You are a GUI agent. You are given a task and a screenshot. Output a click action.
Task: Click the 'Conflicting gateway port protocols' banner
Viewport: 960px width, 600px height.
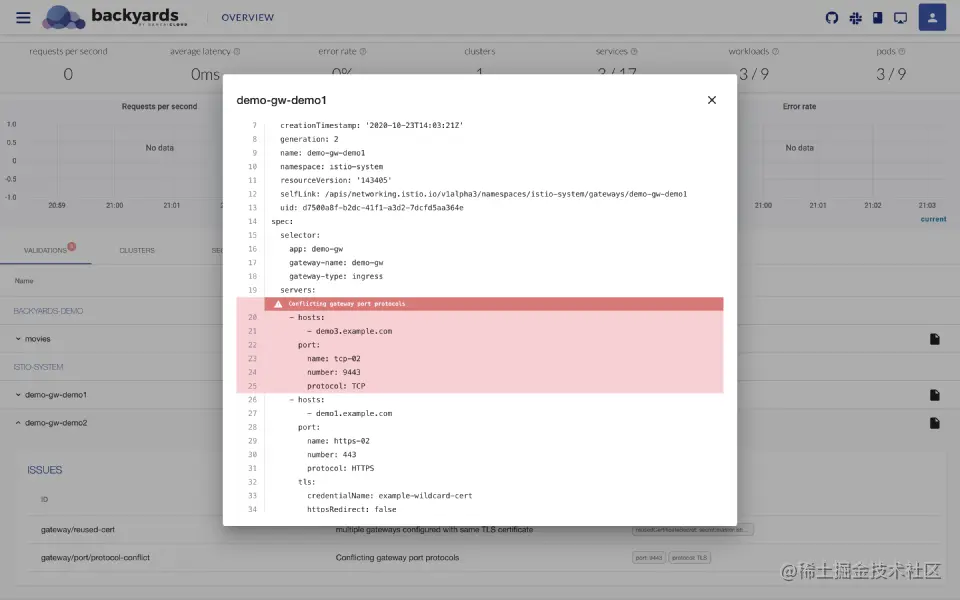coord(493,304)
